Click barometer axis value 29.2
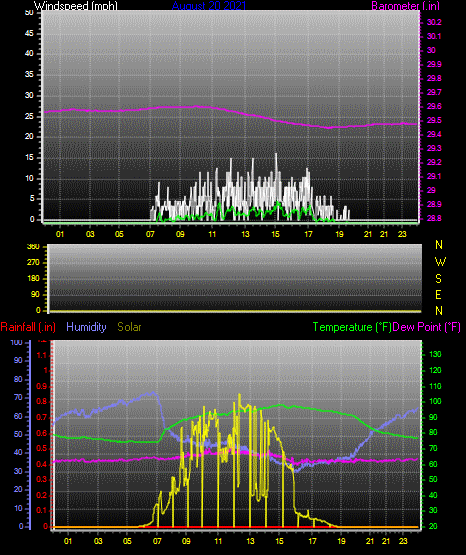 coord(434,162)
